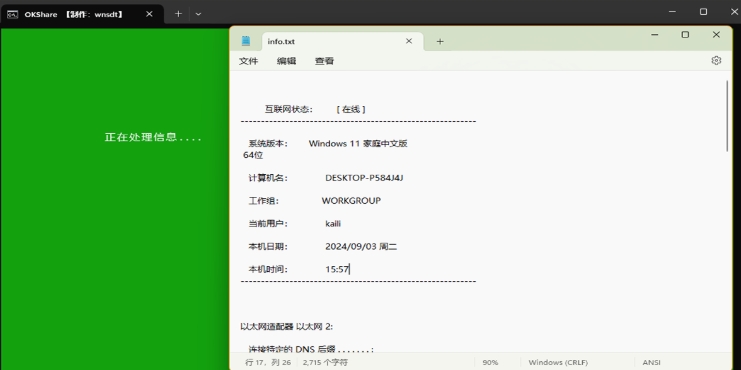The image size is (741, 370).
Task: Click the Notepad app icon beside info.txt tab
Action: 246,41
